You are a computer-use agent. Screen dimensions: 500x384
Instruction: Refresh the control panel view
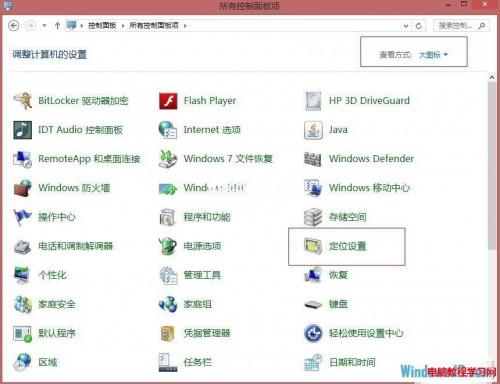tap(419, 26)
